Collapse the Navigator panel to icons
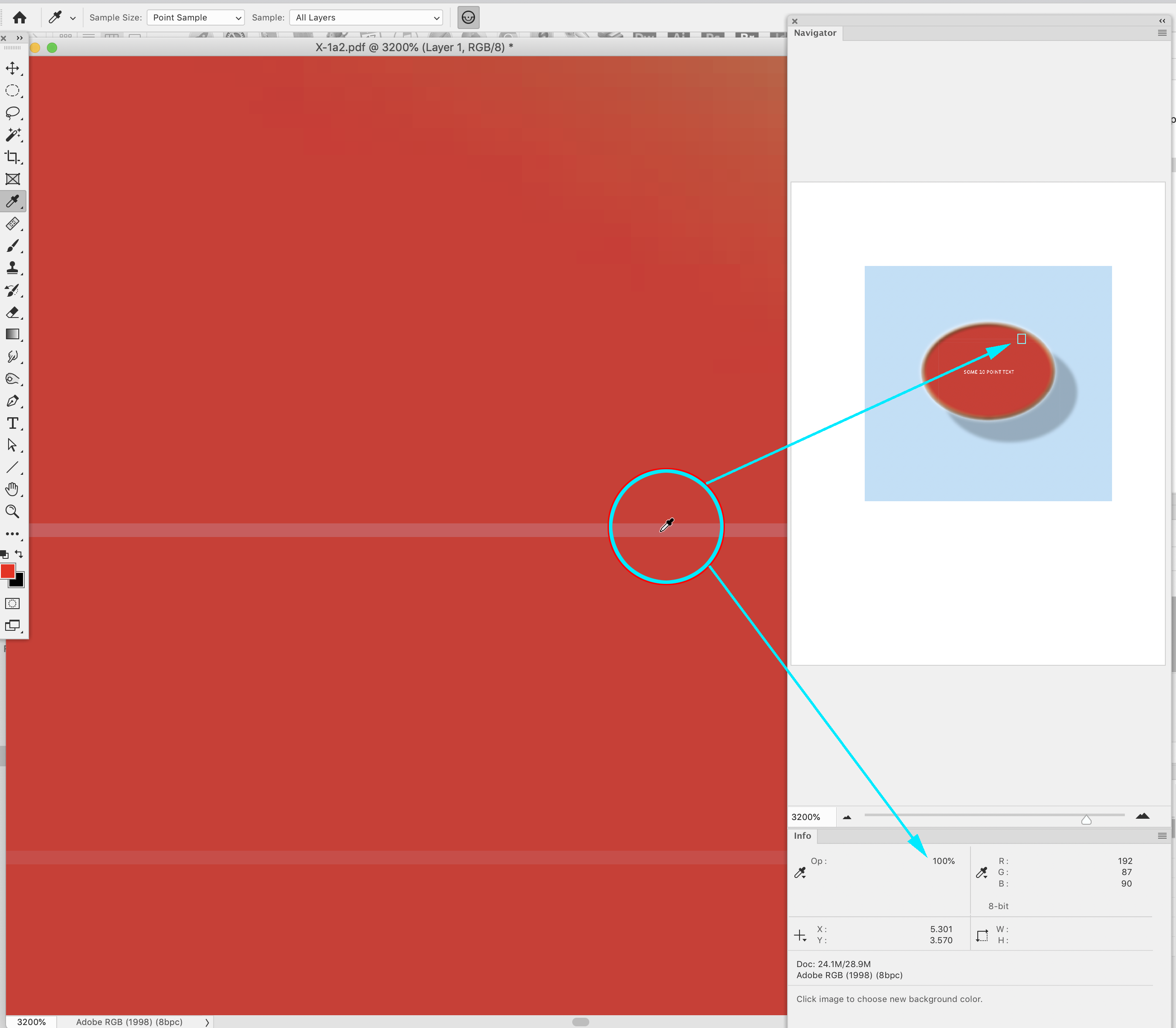1176x1028 pixels. click(1163, 20)
